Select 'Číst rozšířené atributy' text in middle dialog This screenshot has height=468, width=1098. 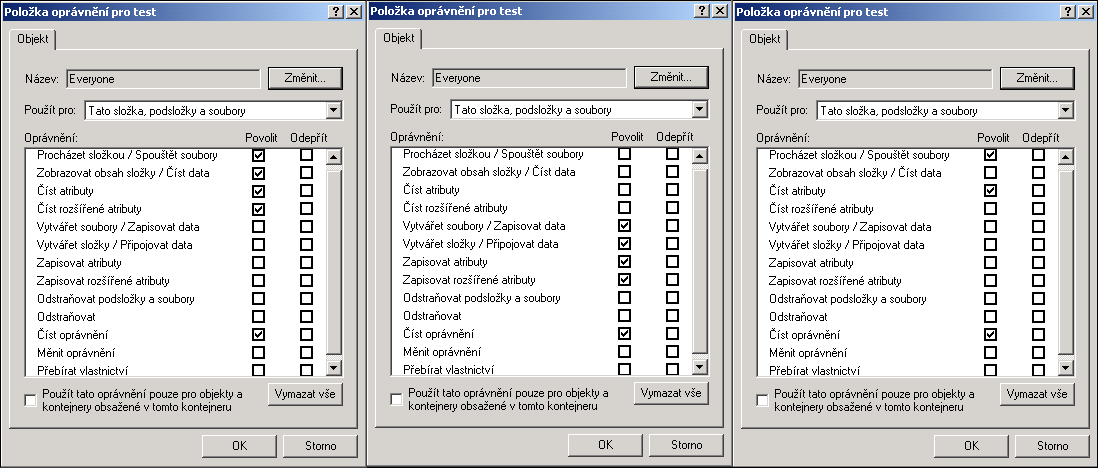pyautogui.click(x=455, y=207)
